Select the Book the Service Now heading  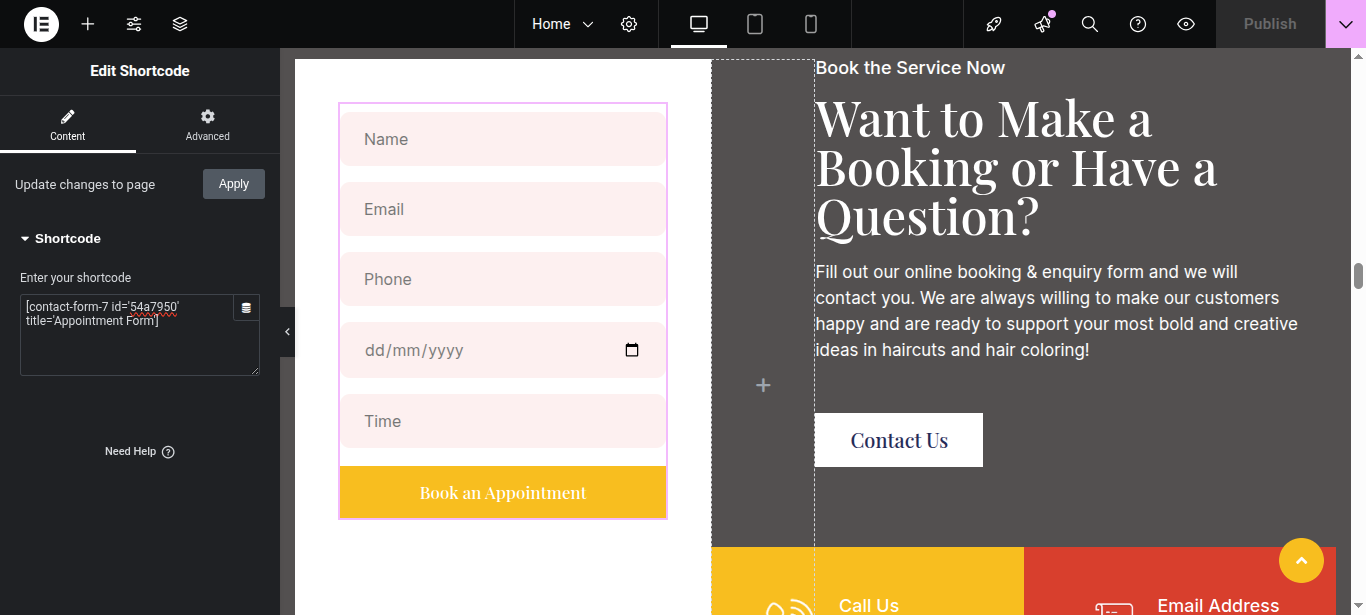click(x=910, y=68)
